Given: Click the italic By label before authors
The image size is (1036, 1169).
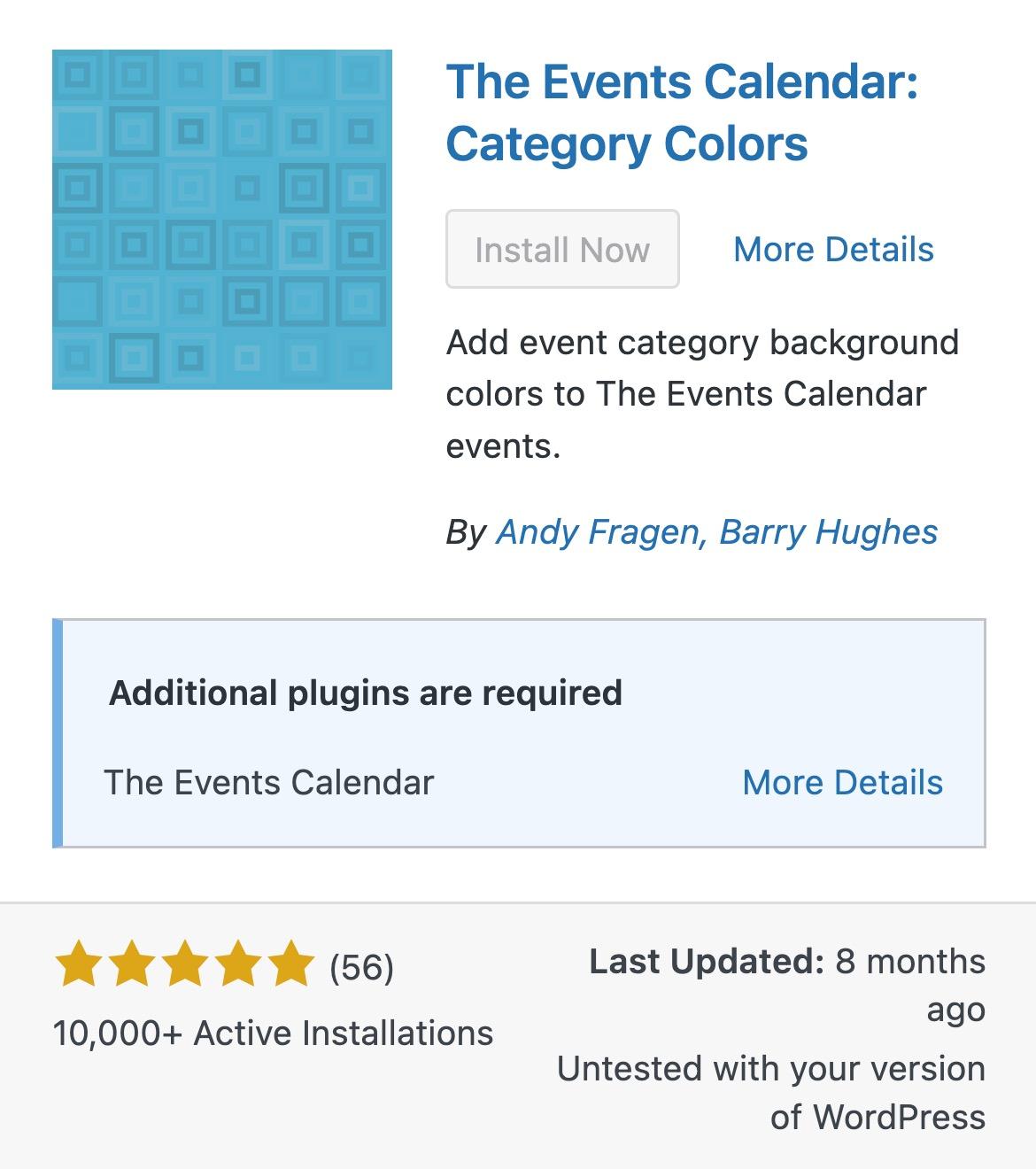Looking at the screenshot, I should [x=466, y=532].
